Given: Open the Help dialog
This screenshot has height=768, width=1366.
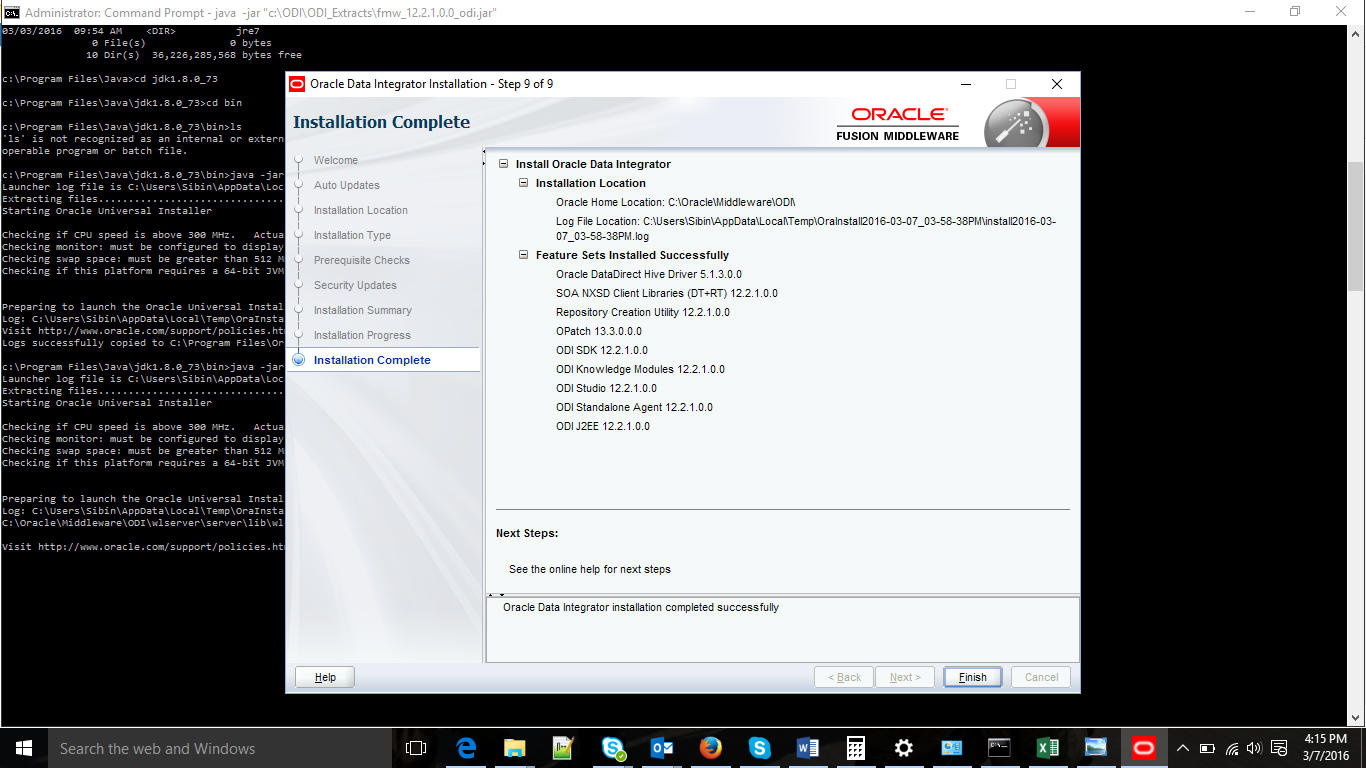Looking at the screenshot, I should click(323, 677).
